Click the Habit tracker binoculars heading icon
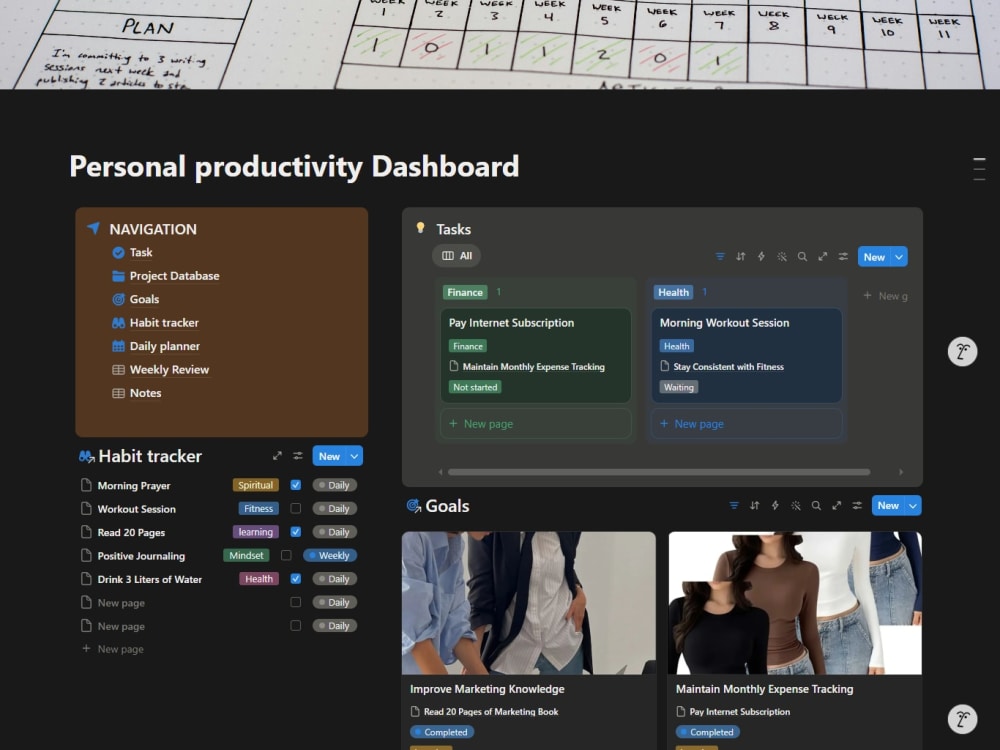 coord(87,456)
